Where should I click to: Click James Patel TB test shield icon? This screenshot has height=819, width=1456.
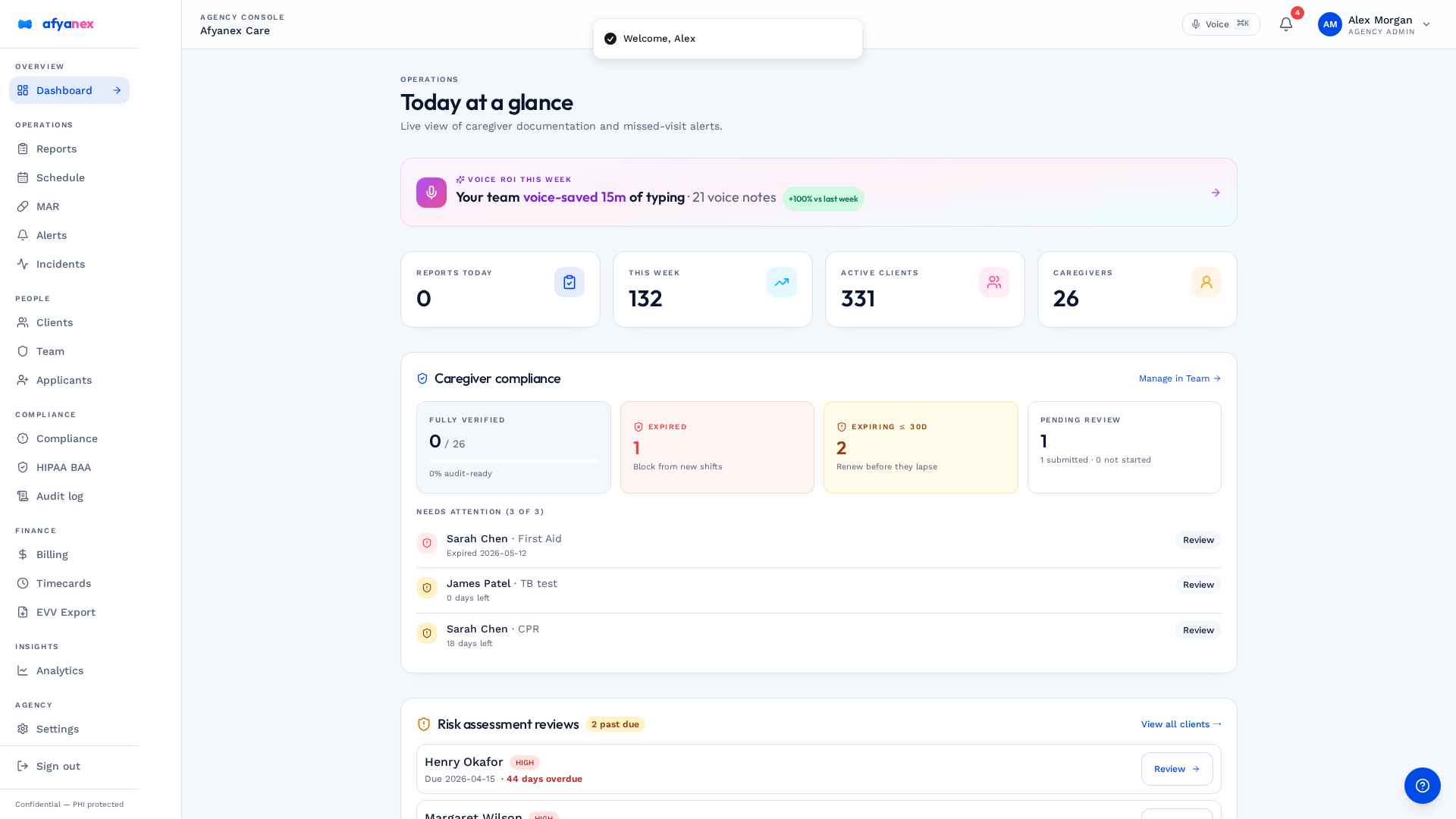pyautogui.click(x=427, y=588)
